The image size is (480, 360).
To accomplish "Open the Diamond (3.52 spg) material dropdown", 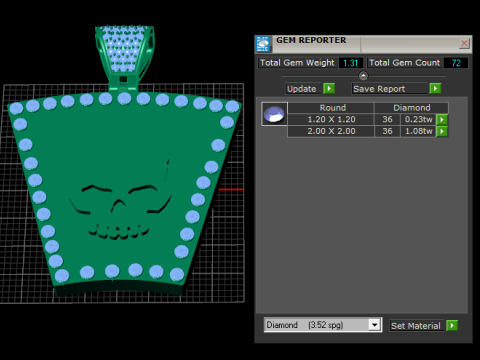I will 375,325.
